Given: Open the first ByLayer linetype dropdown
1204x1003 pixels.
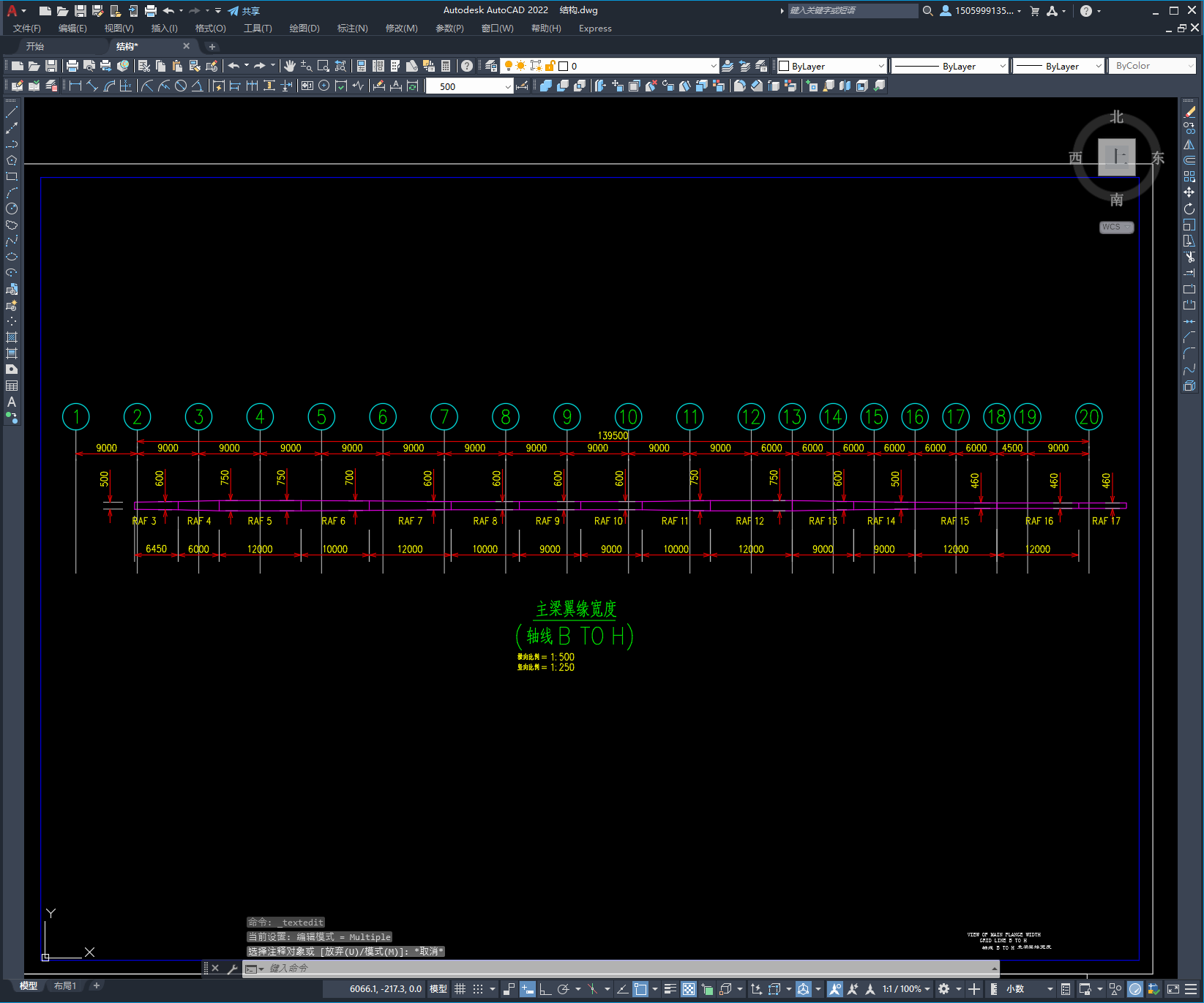Looking at the screenshot, I should [x=950, y=66].
